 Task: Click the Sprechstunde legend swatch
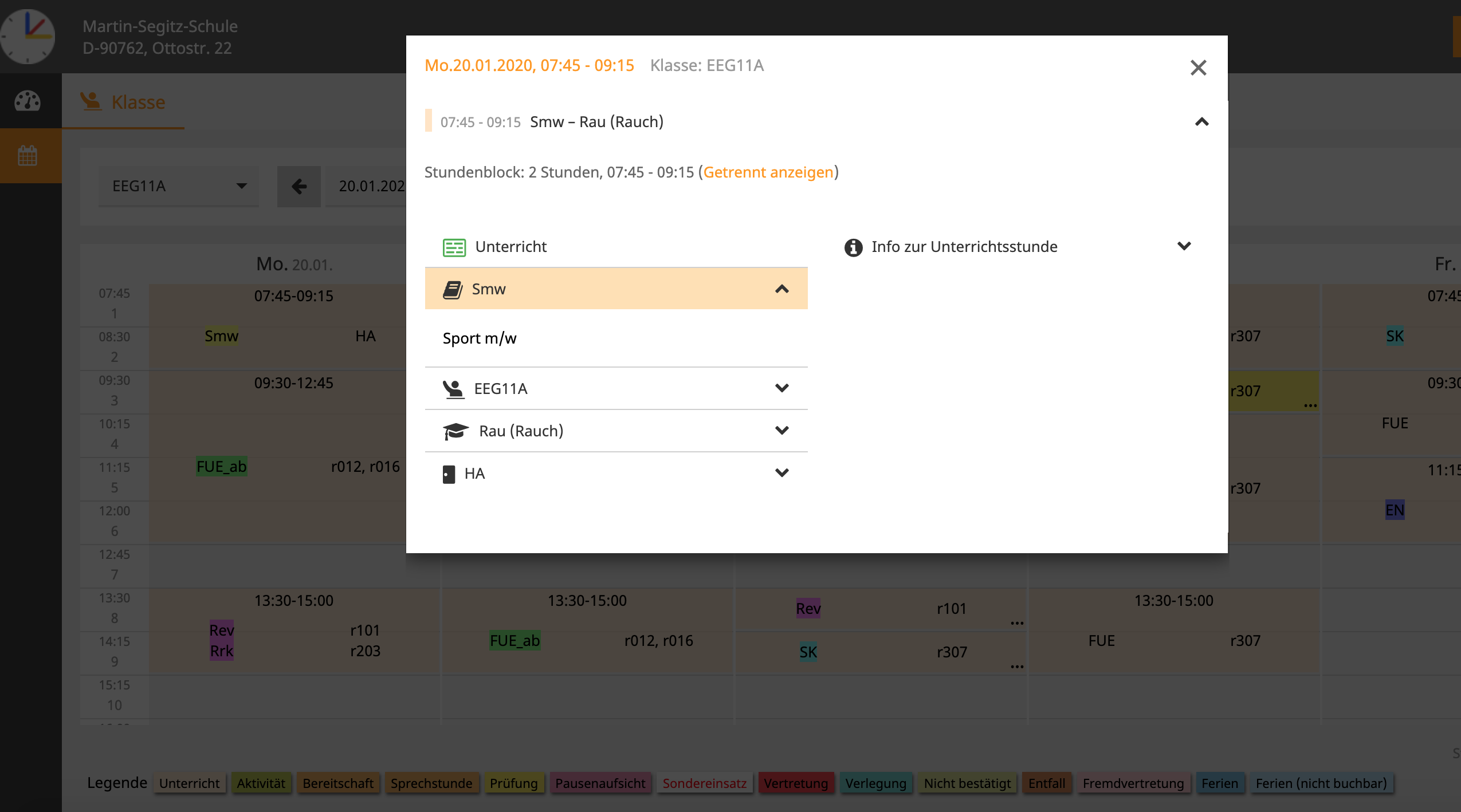click(431, 783)
